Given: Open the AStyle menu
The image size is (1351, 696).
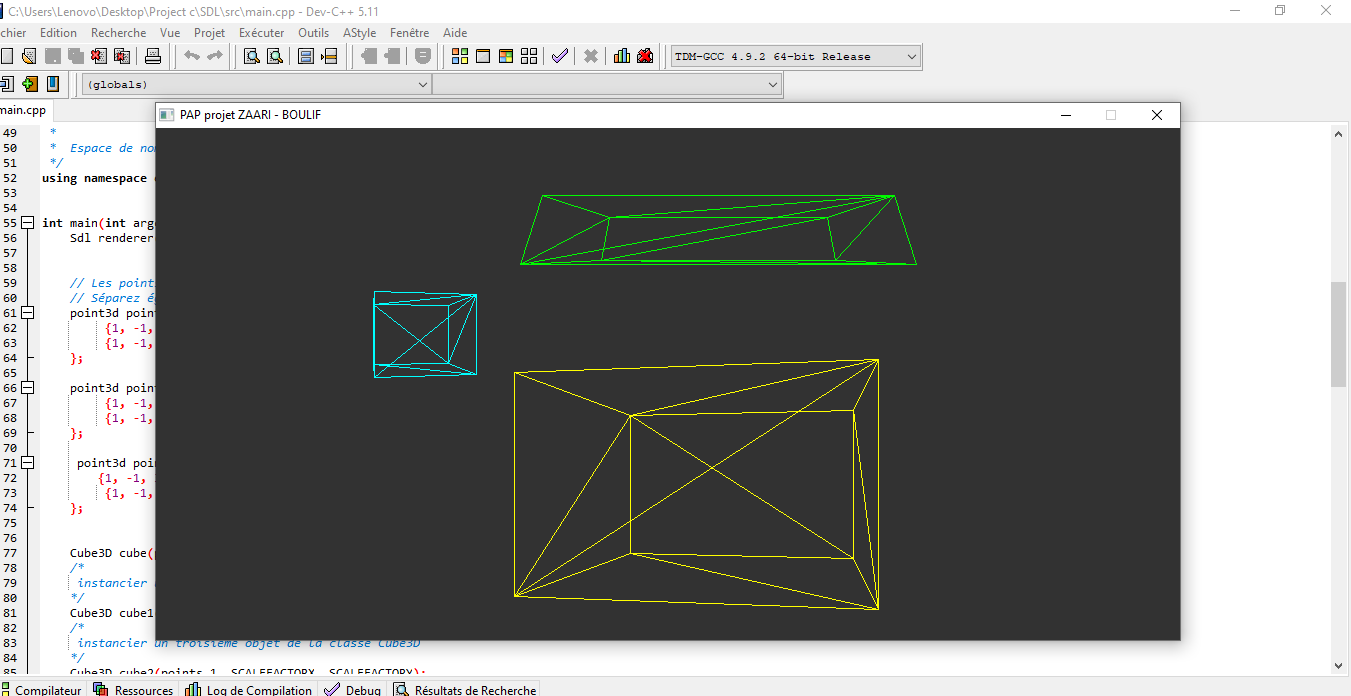Looking at the screenshot, I should [359, 33].
